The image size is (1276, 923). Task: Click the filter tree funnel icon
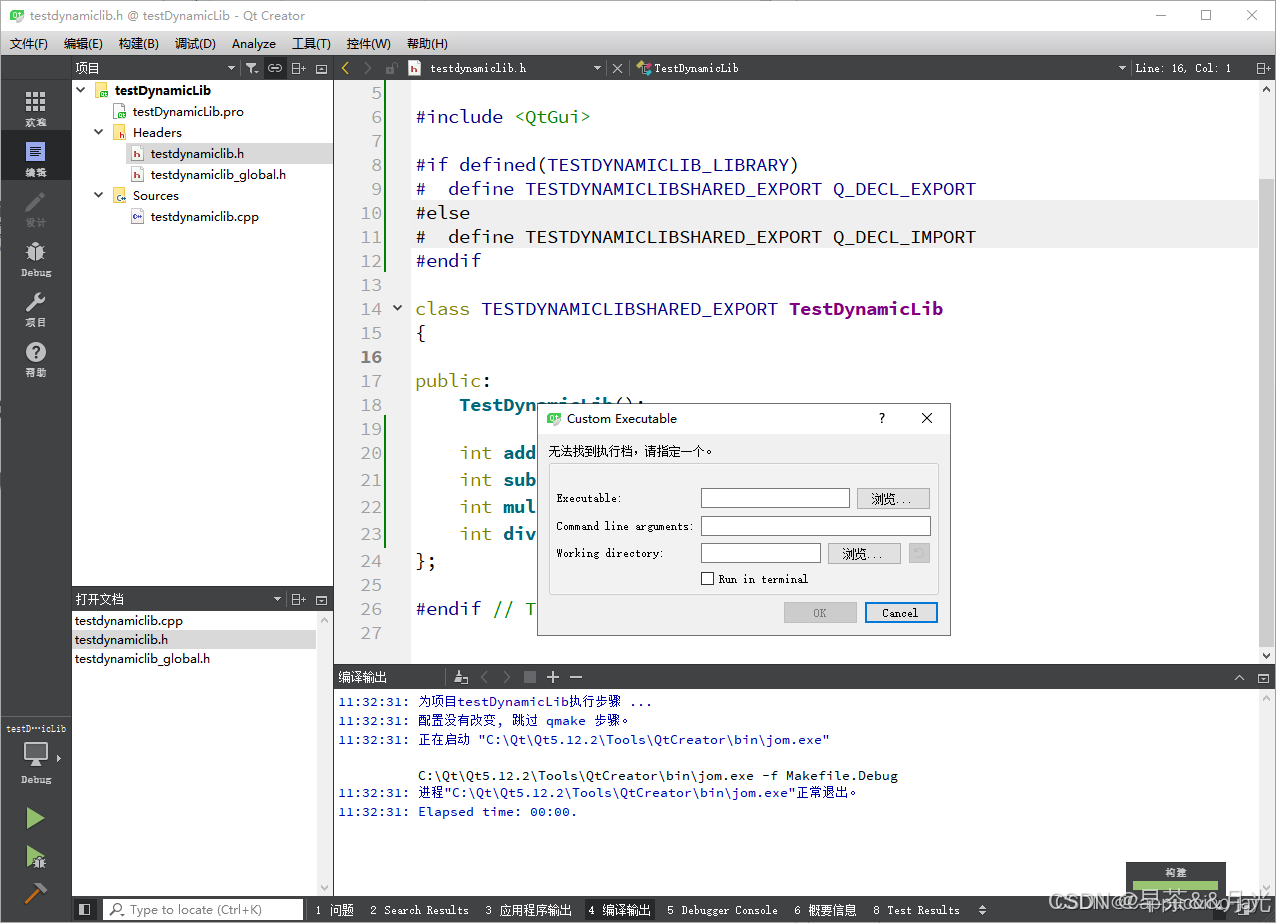click(x=251, y=68)
